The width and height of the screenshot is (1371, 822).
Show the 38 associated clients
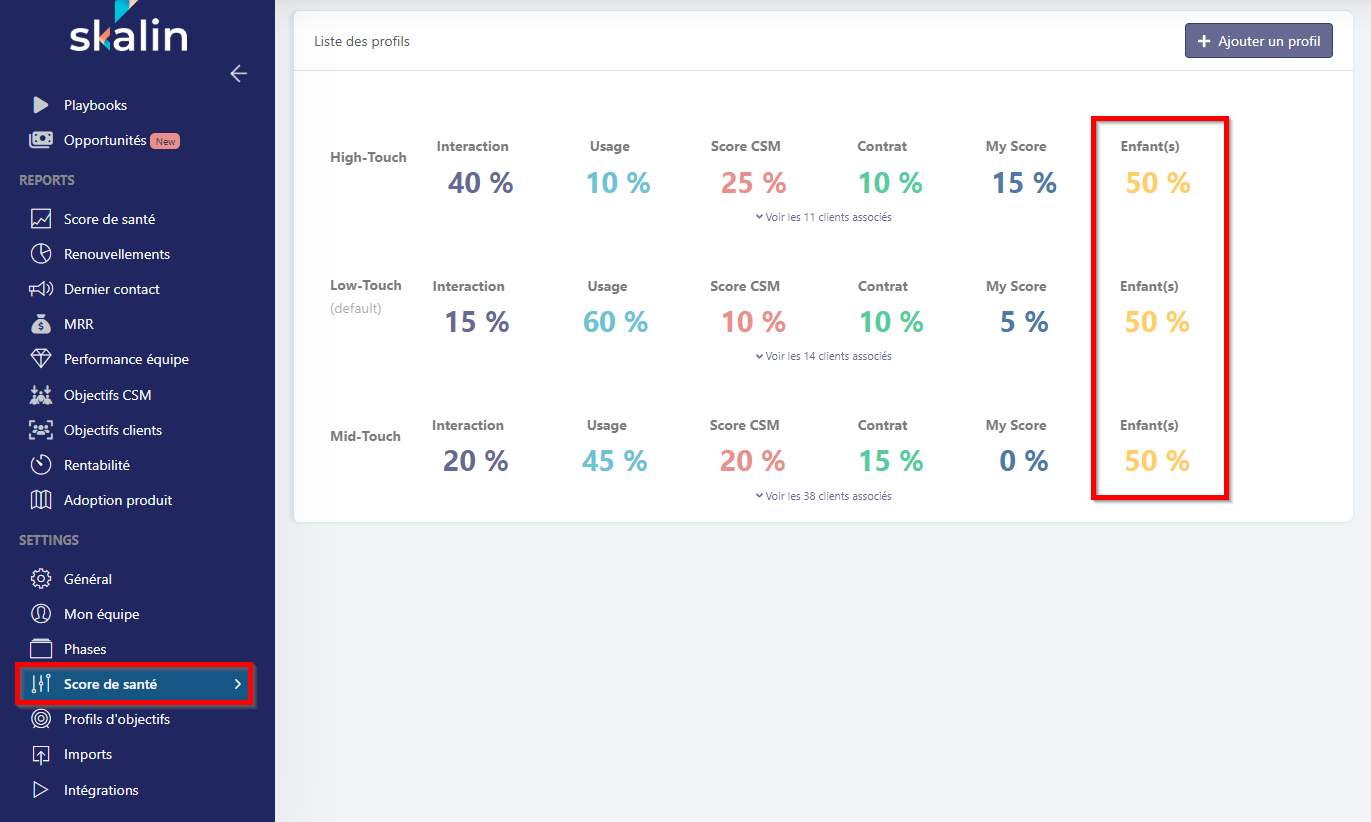pos(824,496)
